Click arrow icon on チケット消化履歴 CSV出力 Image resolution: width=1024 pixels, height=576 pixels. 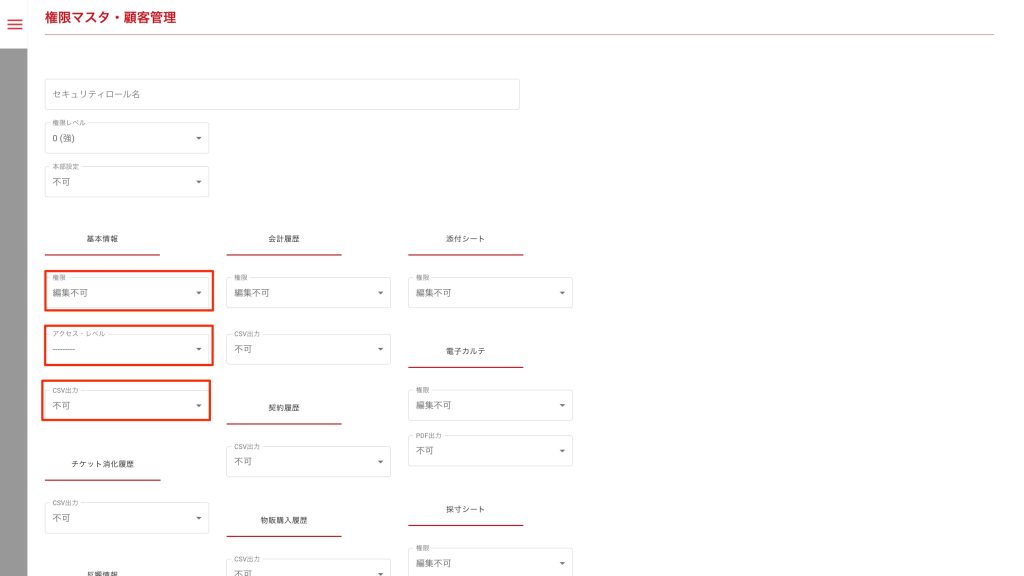pyautogui.click(x=198, y=518)
